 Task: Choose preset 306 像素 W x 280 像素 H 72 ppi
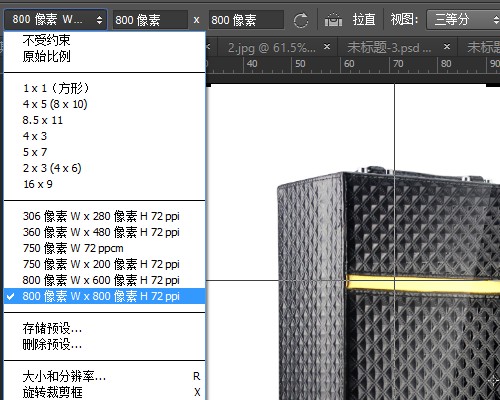pos(104,216)
